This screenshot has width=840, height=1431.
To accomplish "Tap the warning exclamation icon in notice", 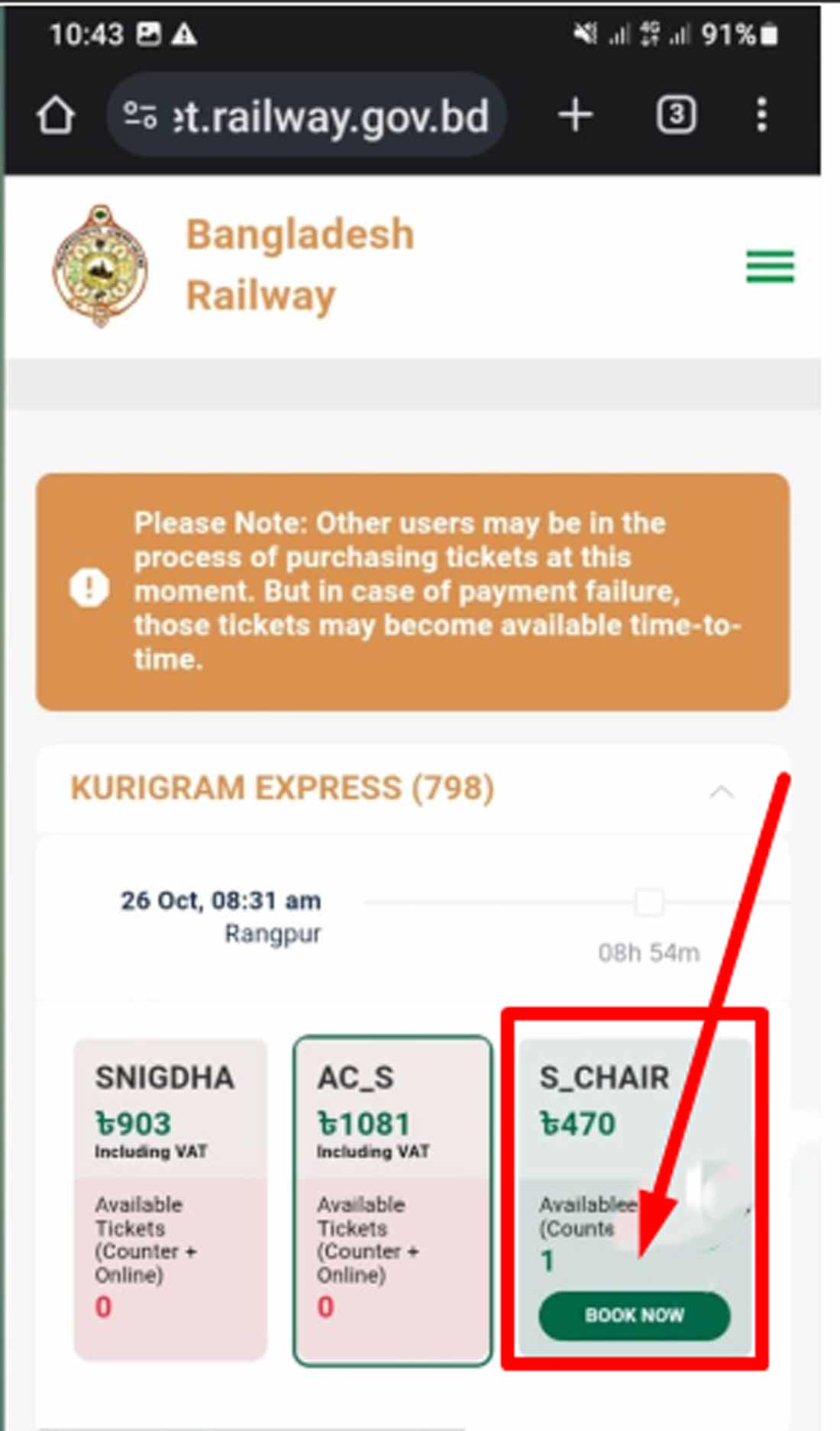I will 89,589.
